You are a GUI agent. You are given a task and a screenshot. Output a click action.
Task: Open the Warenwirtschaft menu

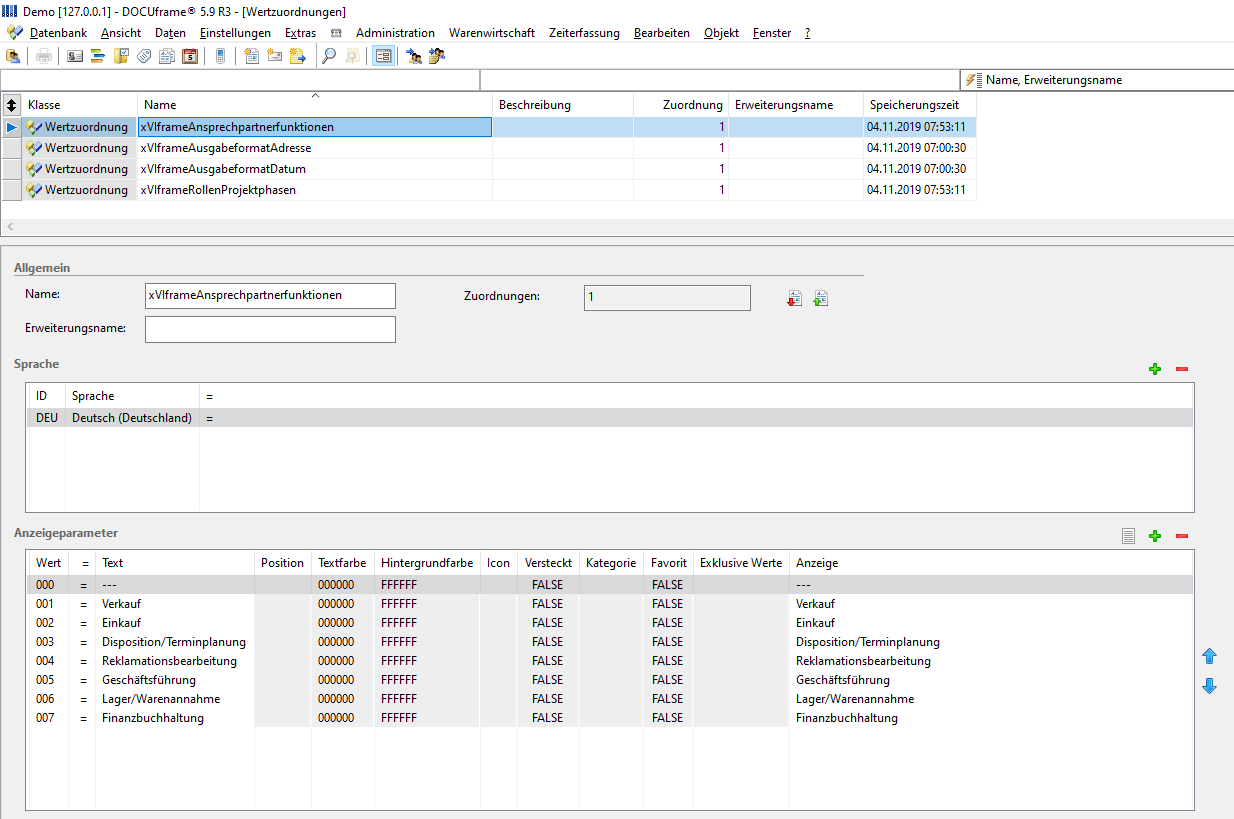tap(492, 33)
